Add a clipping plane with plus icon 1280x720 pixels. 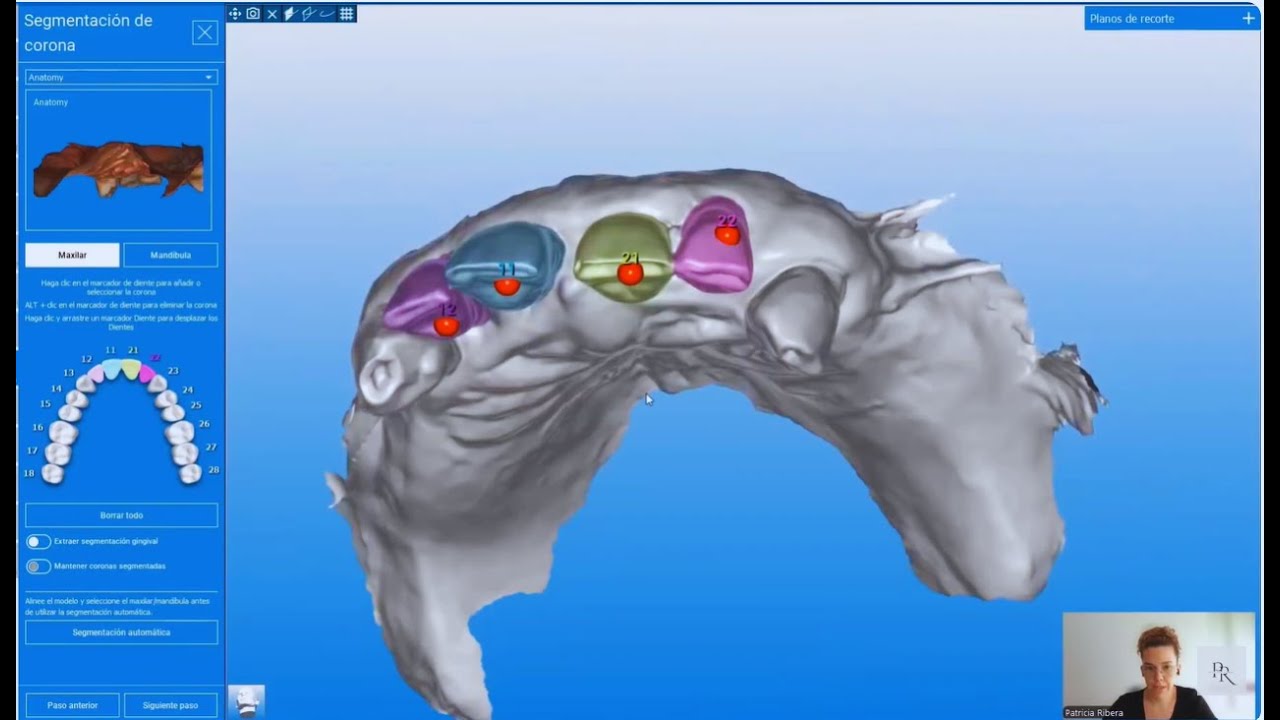pos(1248,18)
